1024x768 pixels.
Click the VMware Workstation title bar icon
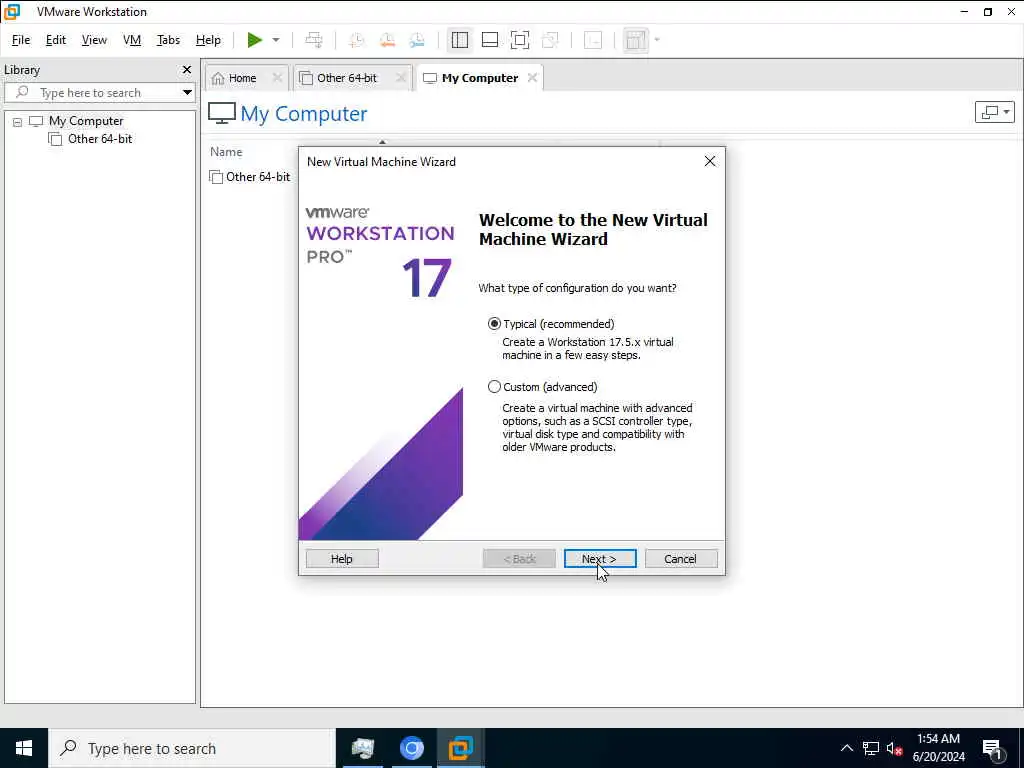click(x=12, y=12)
